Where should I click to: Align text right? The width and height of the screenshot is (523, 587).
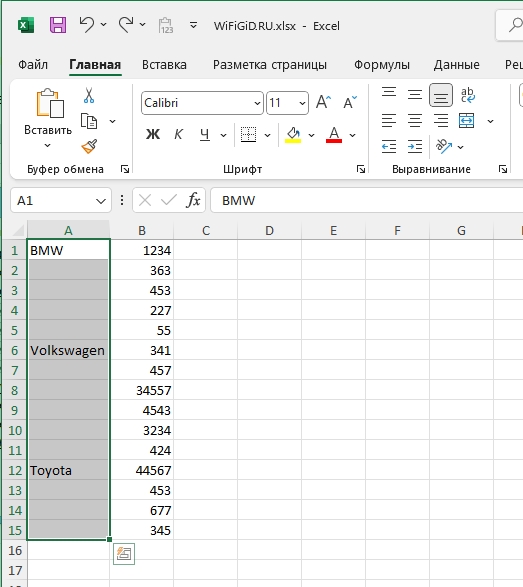pyautogui.click(x=441, y=121)
